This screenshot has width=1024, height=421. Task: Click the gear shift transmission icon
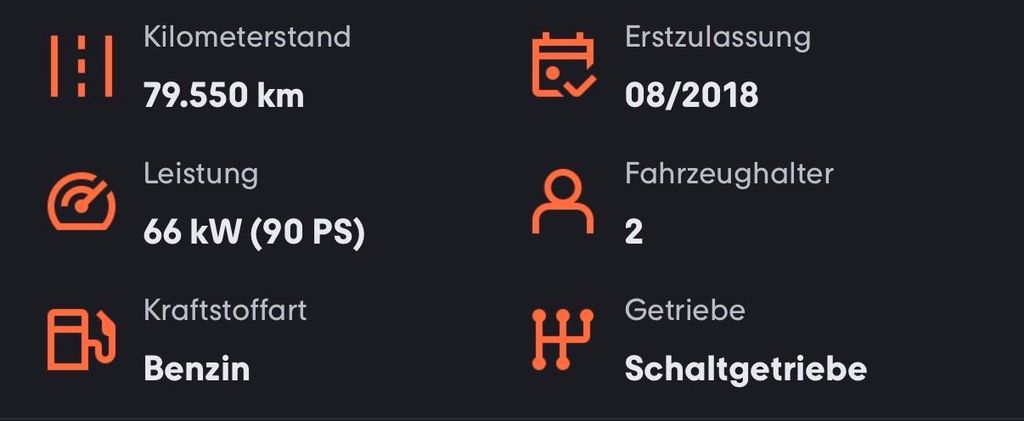click(x=562, y=340)
